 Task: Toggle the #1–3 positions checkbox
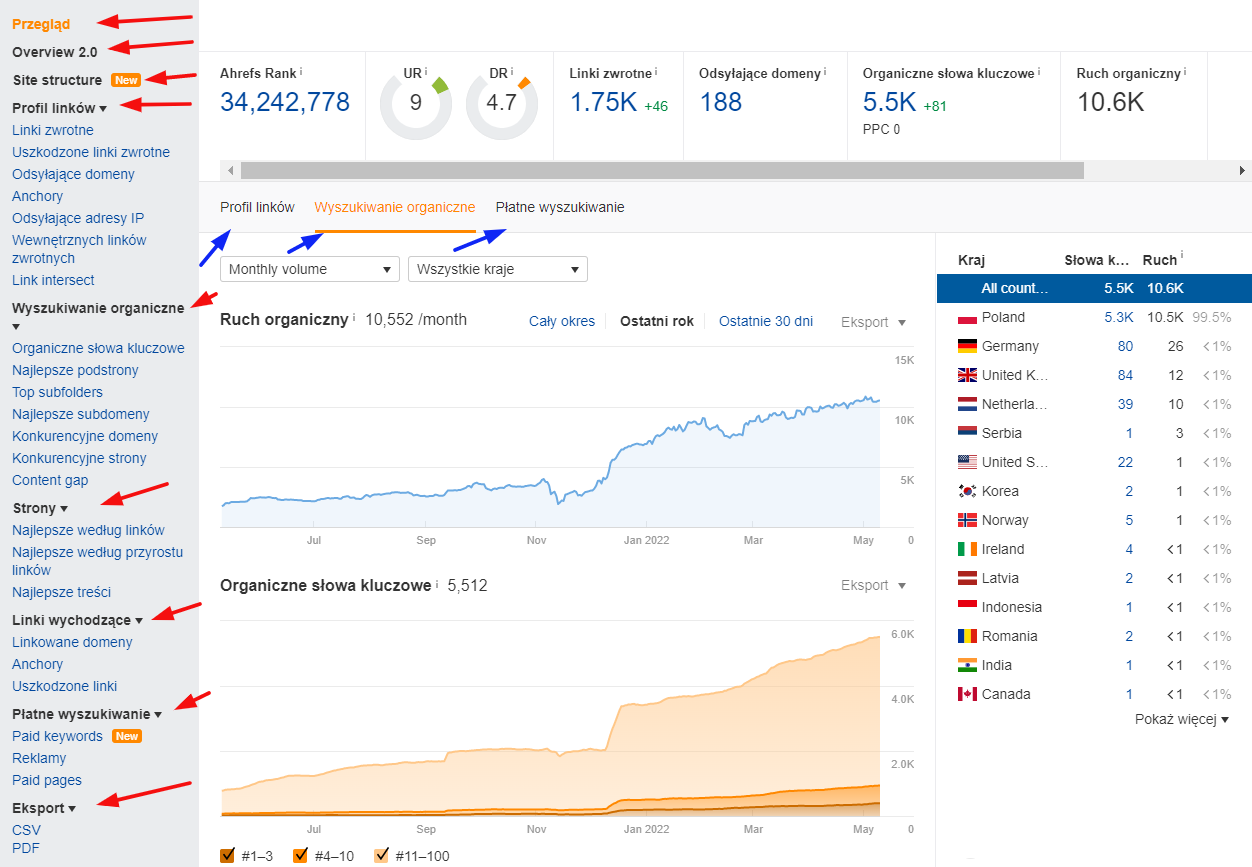tap(227, 855)
